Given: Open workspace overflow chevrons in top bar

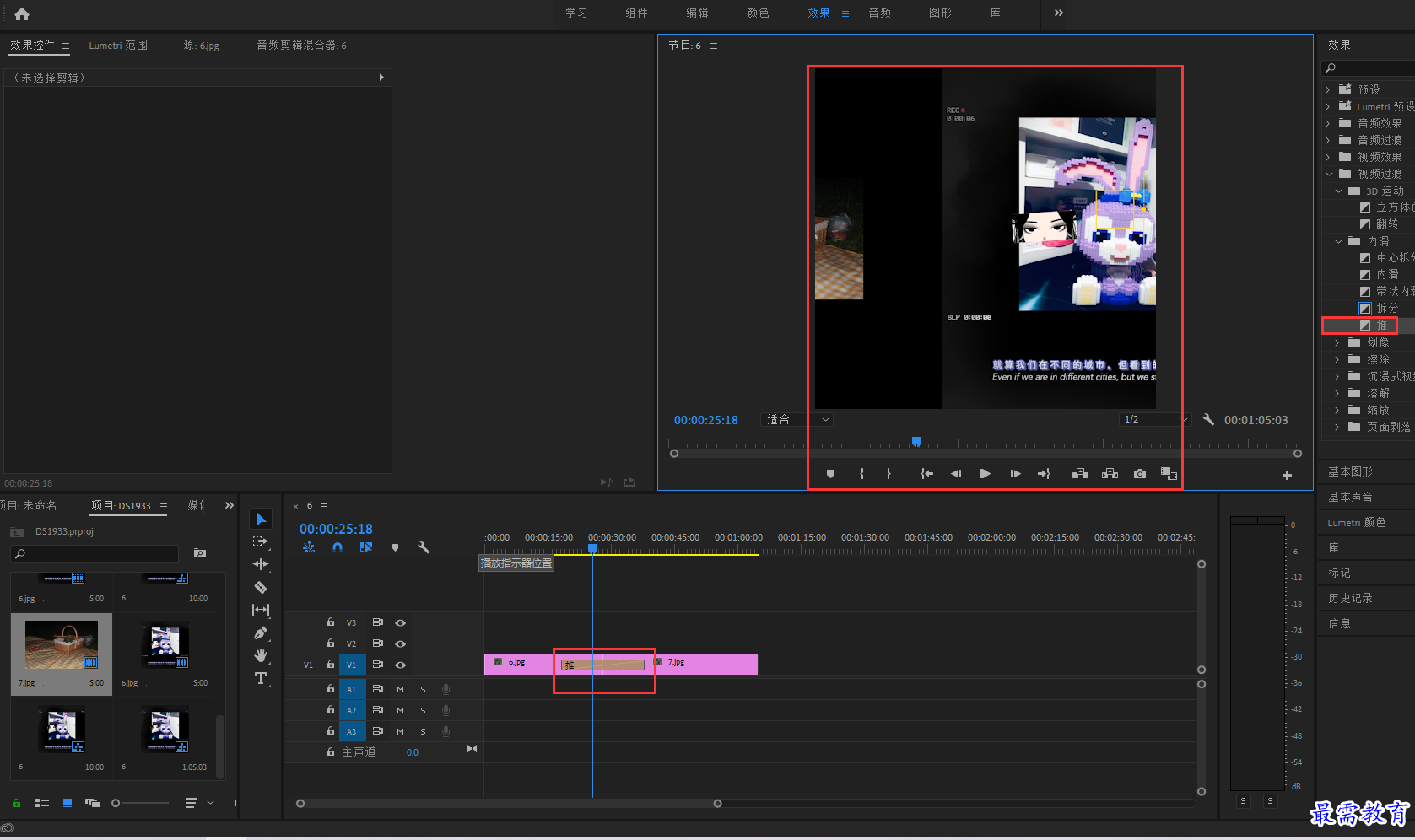Looking at the screenshot, I should [1059, 13].
